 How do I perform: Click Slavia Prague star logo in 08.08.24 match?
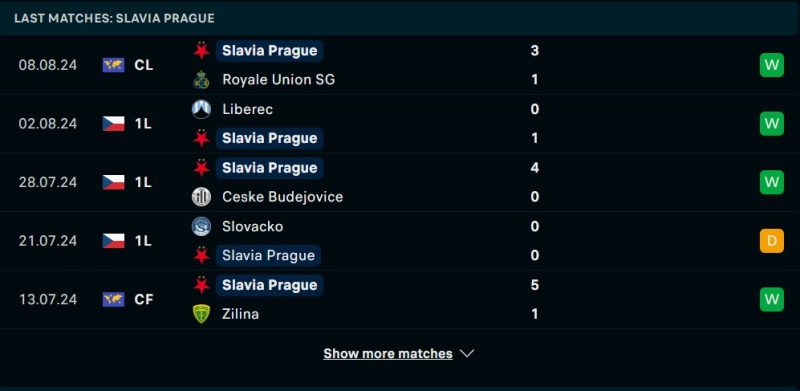pos(201,51)
